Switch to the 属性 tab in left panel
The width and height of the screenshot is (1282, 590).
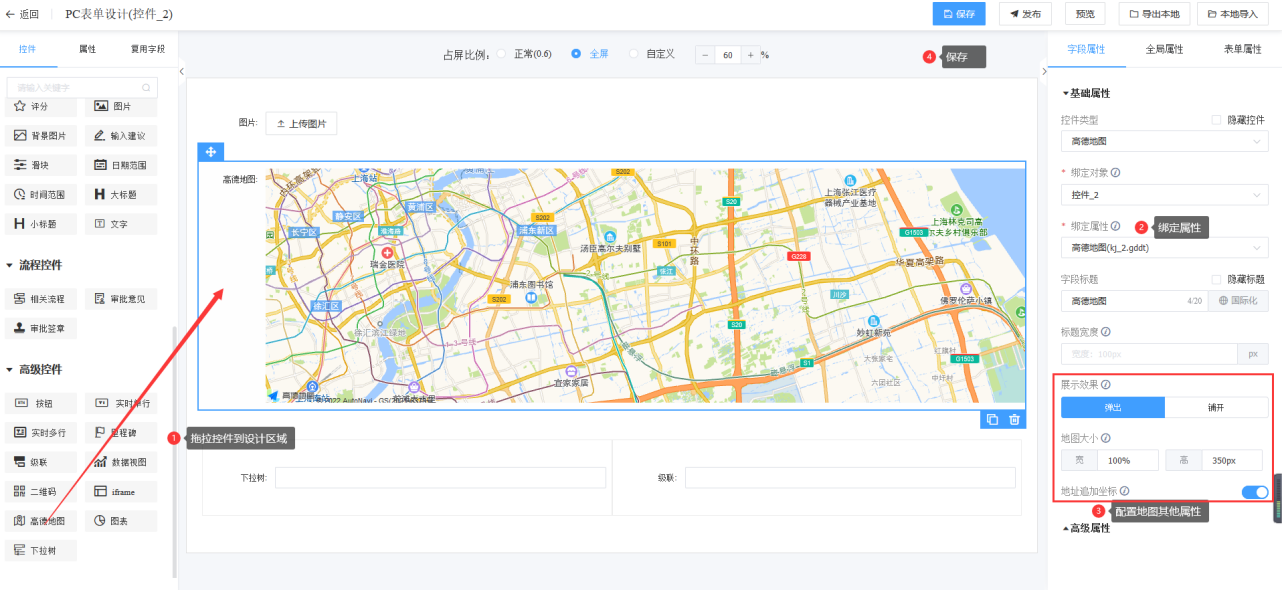[x=87, y=48]
